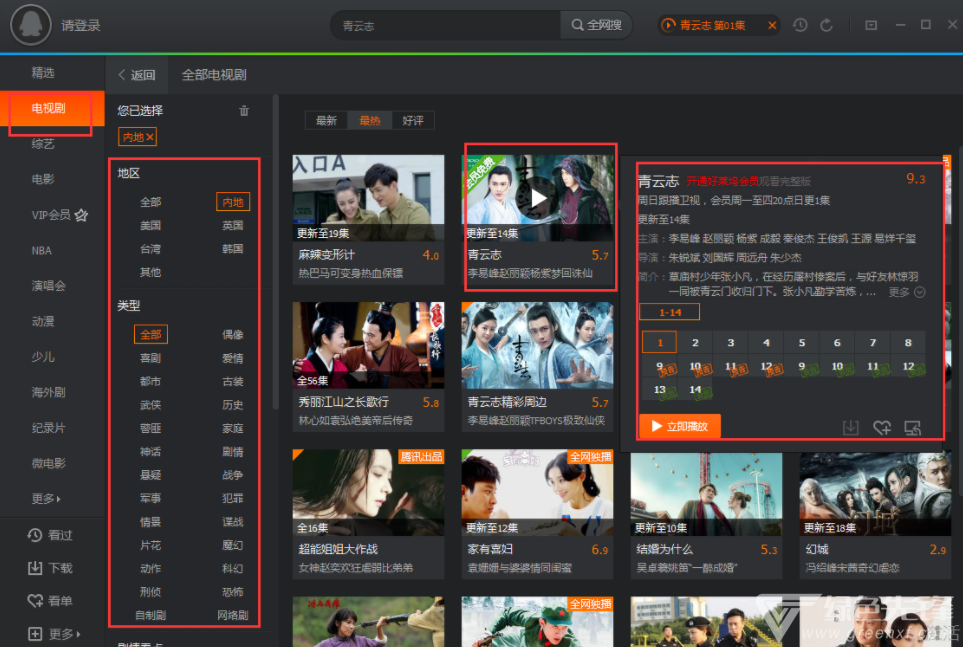Viewport: 963px width, 647px height.
Task: Click the filter panel vertical scrollbar
Action: [276, 252]
